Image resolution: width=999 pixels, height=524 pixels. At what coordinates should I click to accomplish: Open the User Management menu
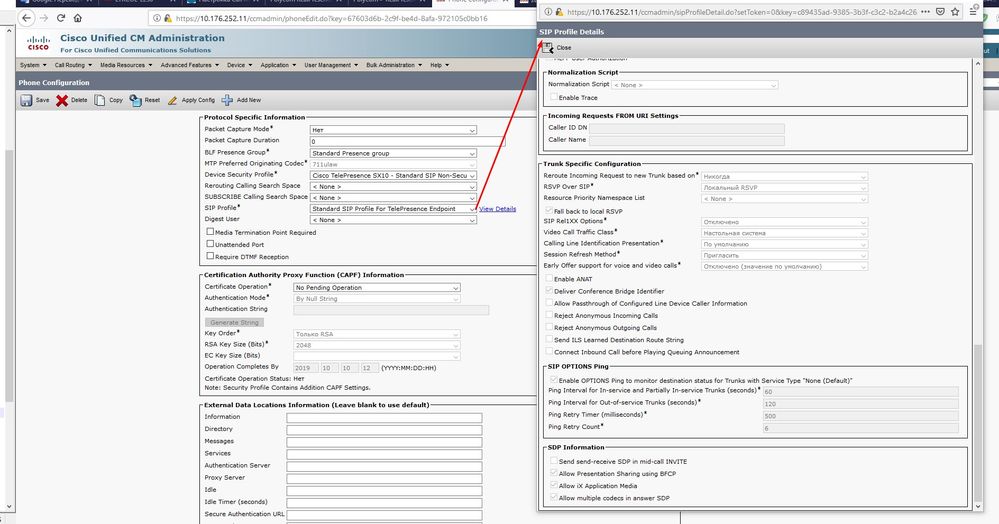pos(331,65)
